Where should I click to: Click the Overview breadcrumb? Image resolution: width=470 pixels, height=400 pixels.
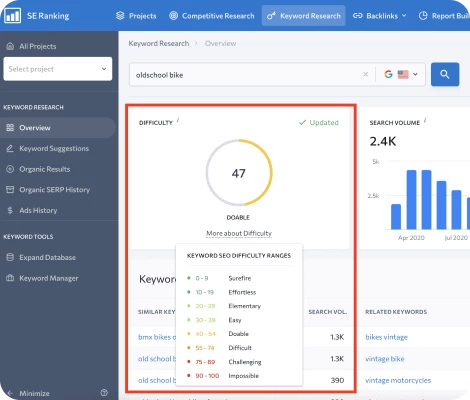220,43
